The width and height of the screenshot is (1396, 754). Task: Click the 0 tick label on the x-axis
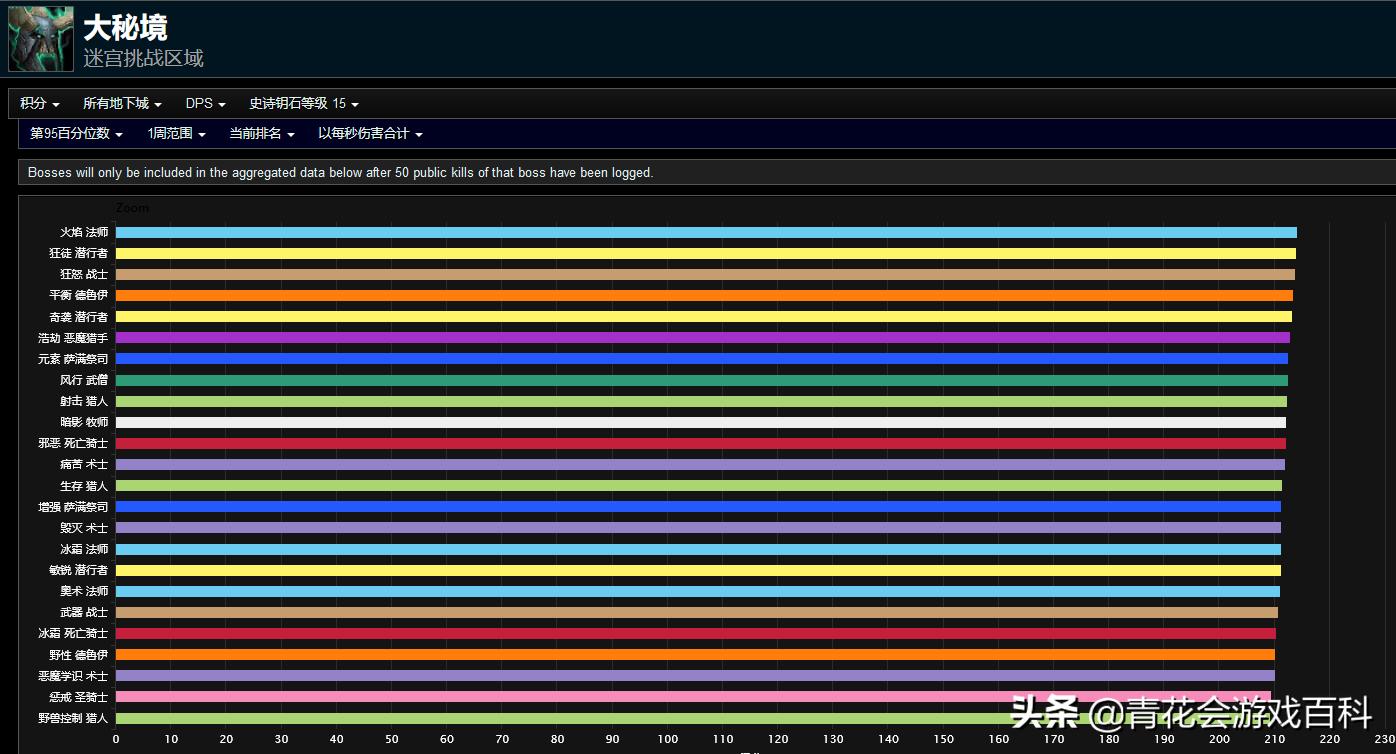click(x=116, y=739)
